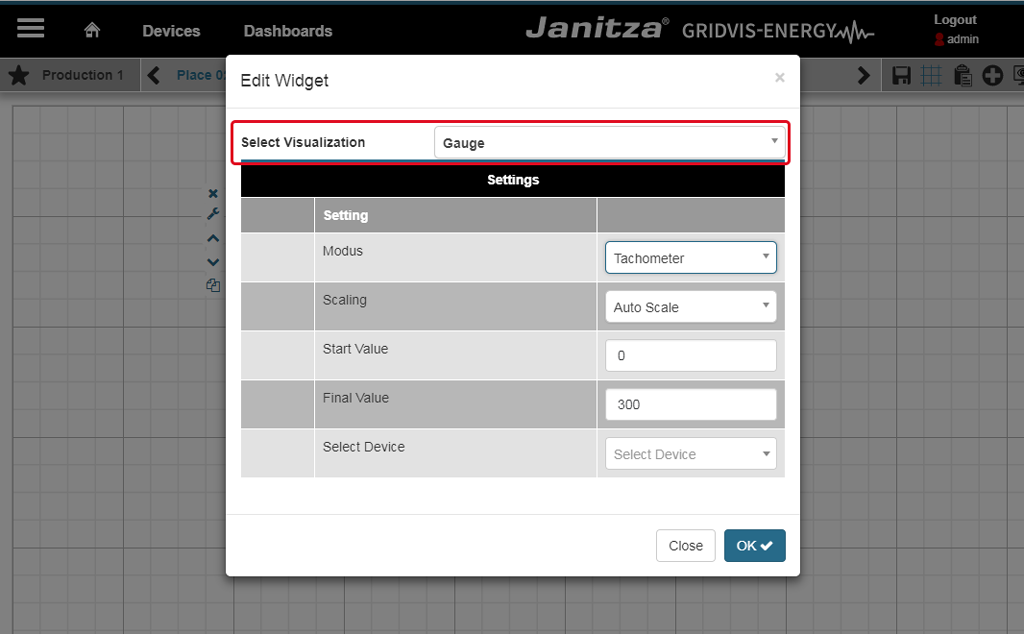Click the widget delete X icon

[x=213, y=193]
